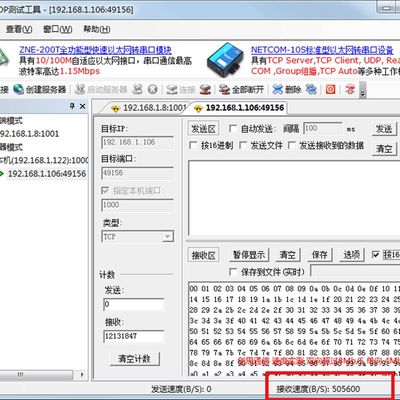
Task: Click the 间隔 interval field
Action: pyautogui.click(x=322, y=128)
